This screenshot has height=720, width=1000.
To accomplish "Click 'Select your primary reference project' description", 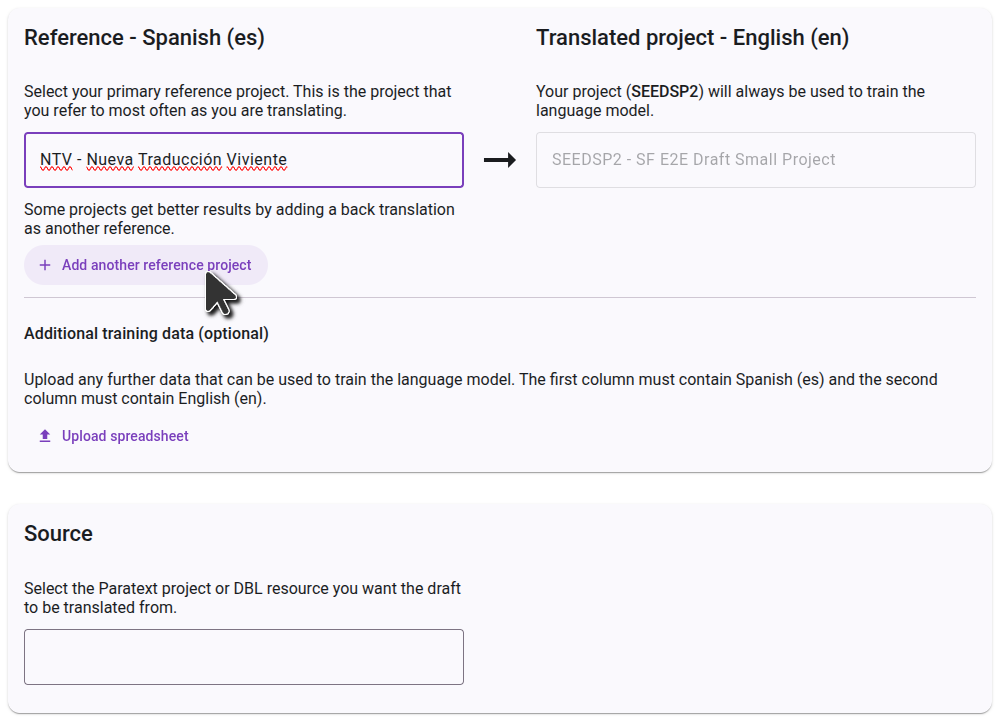I will pyautogui.click(x=237, y=101).
